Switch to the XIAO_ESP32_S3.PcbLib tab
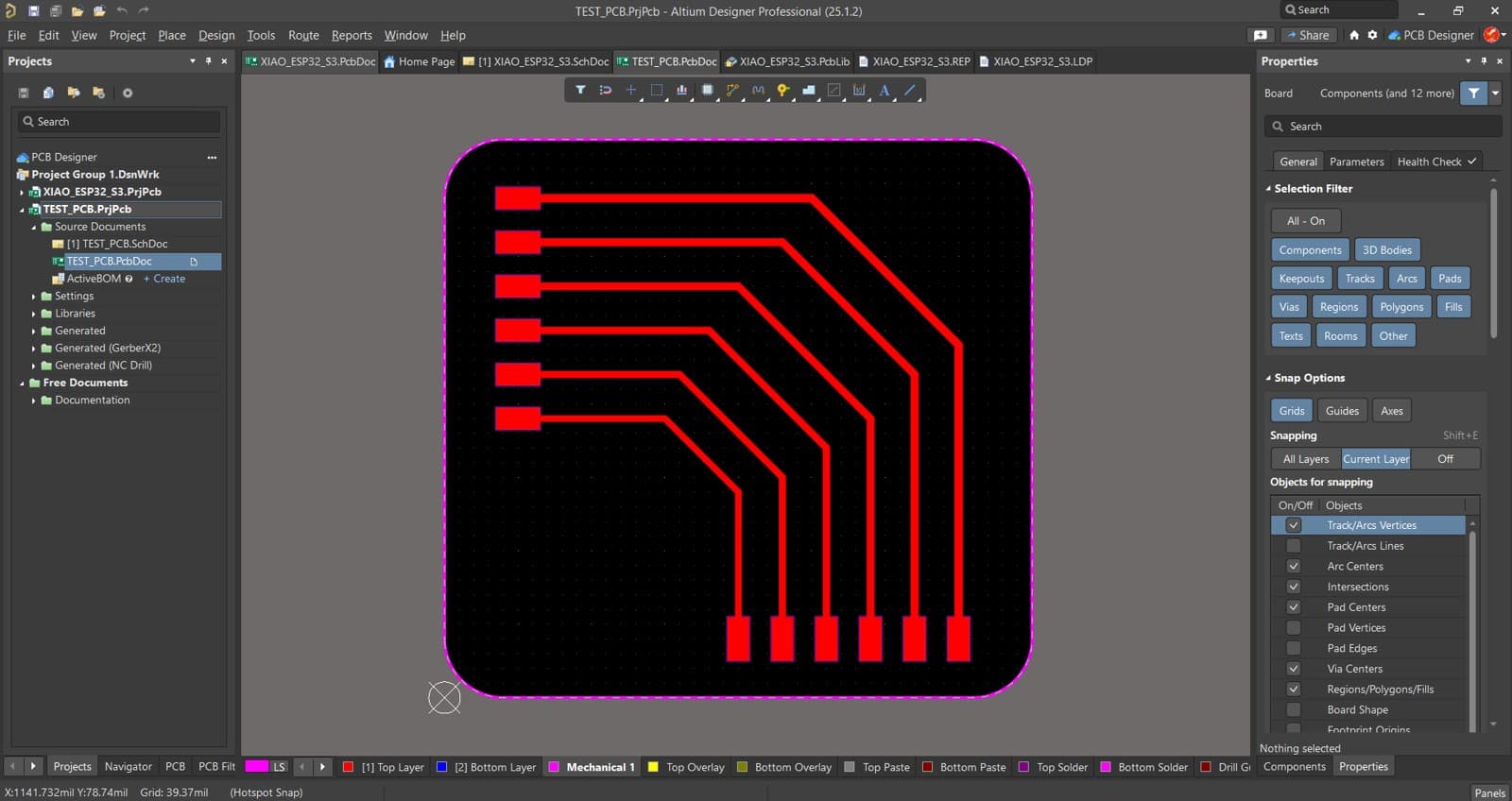 [787, 61]
